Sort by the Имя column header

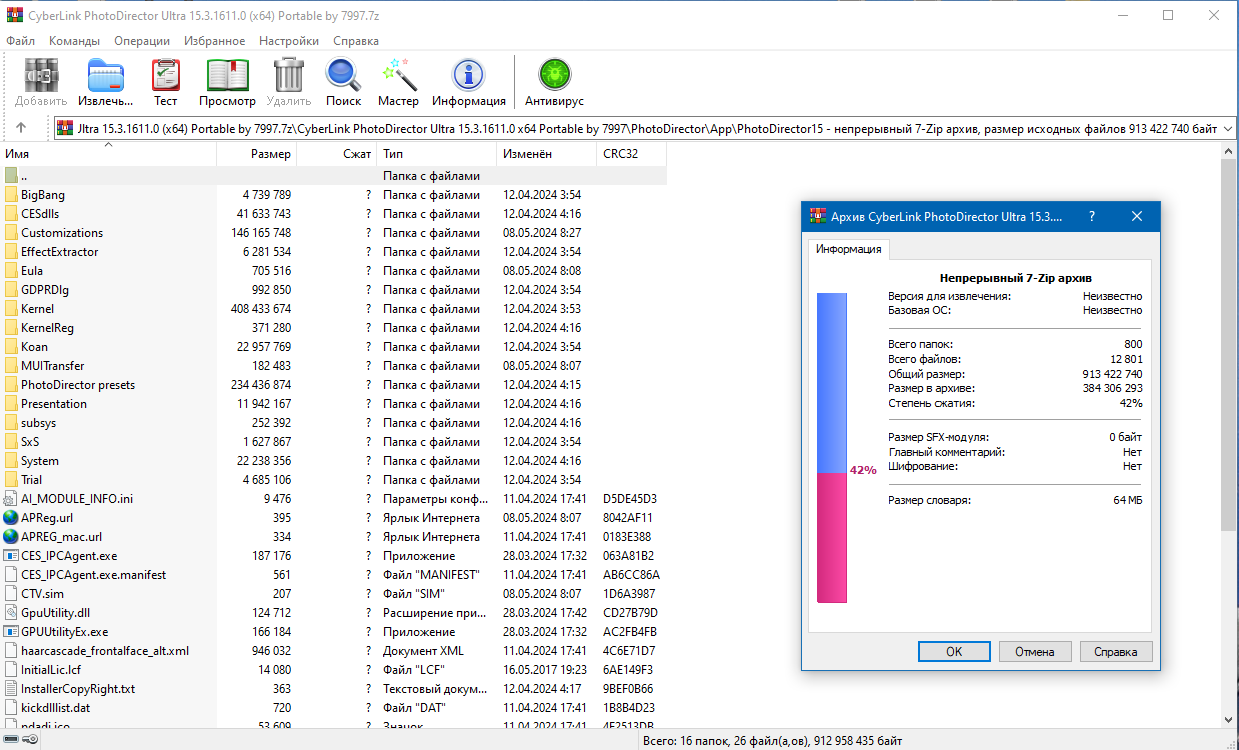pyautogui.click(x=108, y=154)
